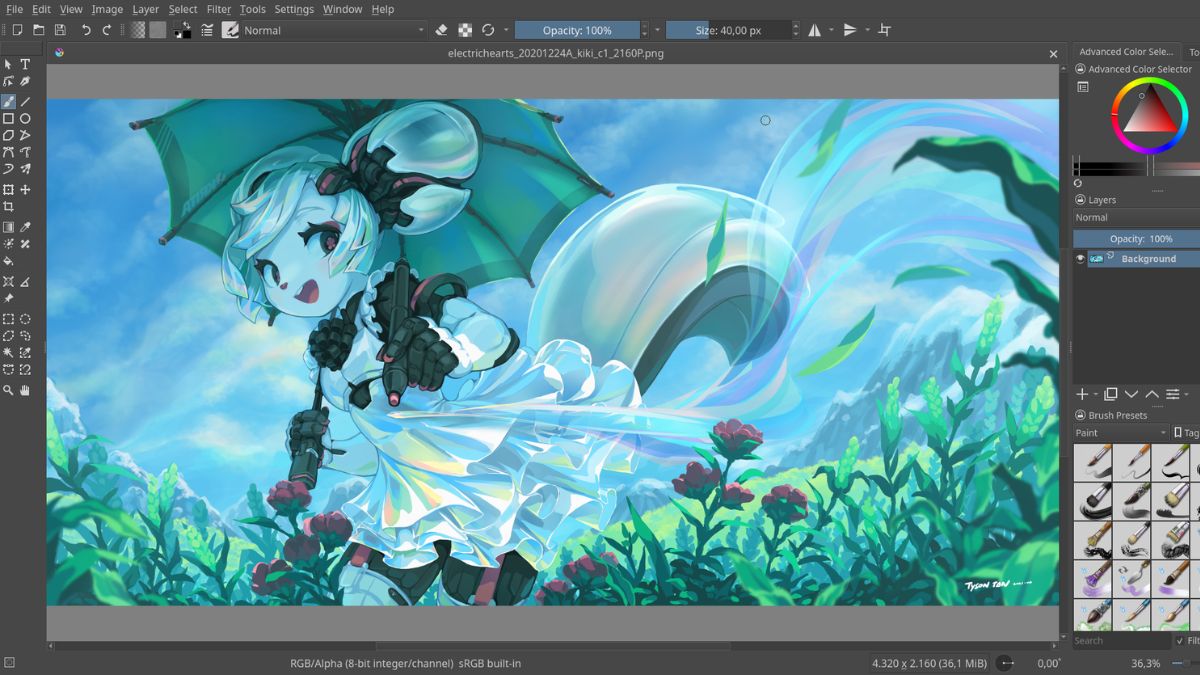Open the Paint brush tag dropdown

click(x=1121, y=433)
